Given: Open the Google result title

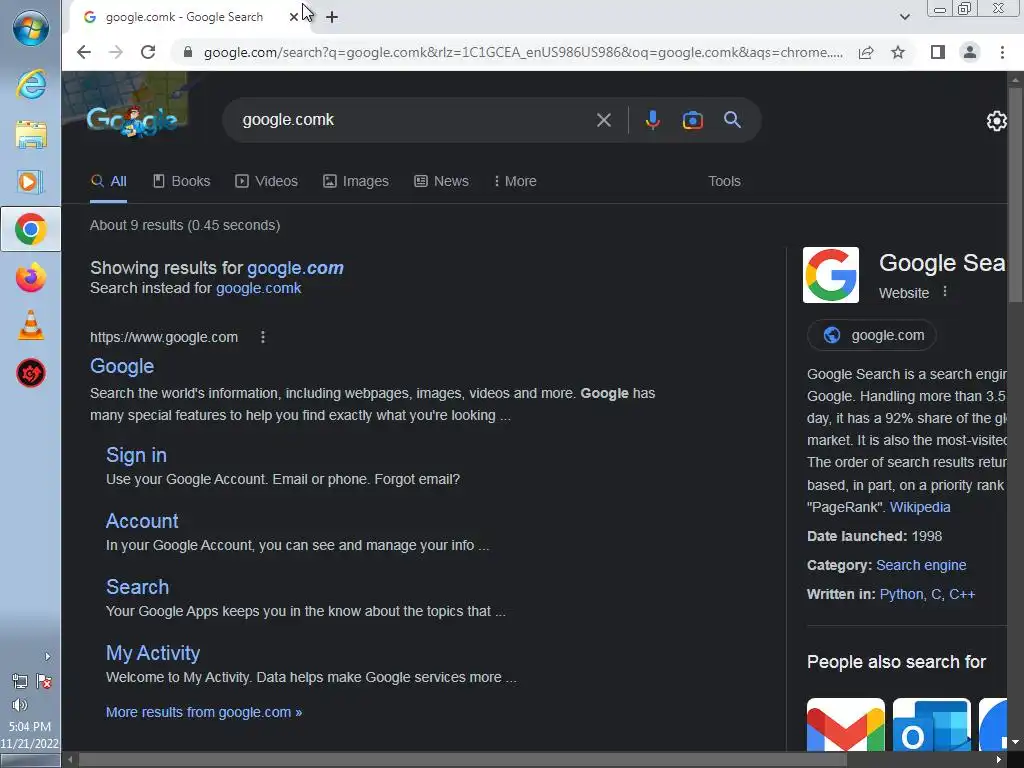Looking at the screenshot, I should 122,366.
